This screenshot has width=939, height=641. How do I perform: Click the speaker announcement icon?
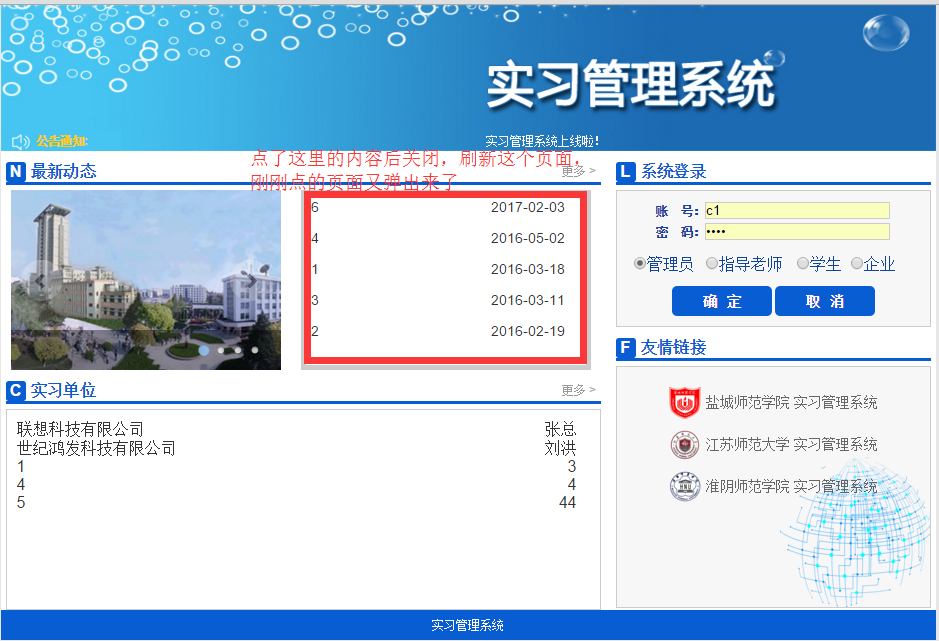(x=21, y=142)
